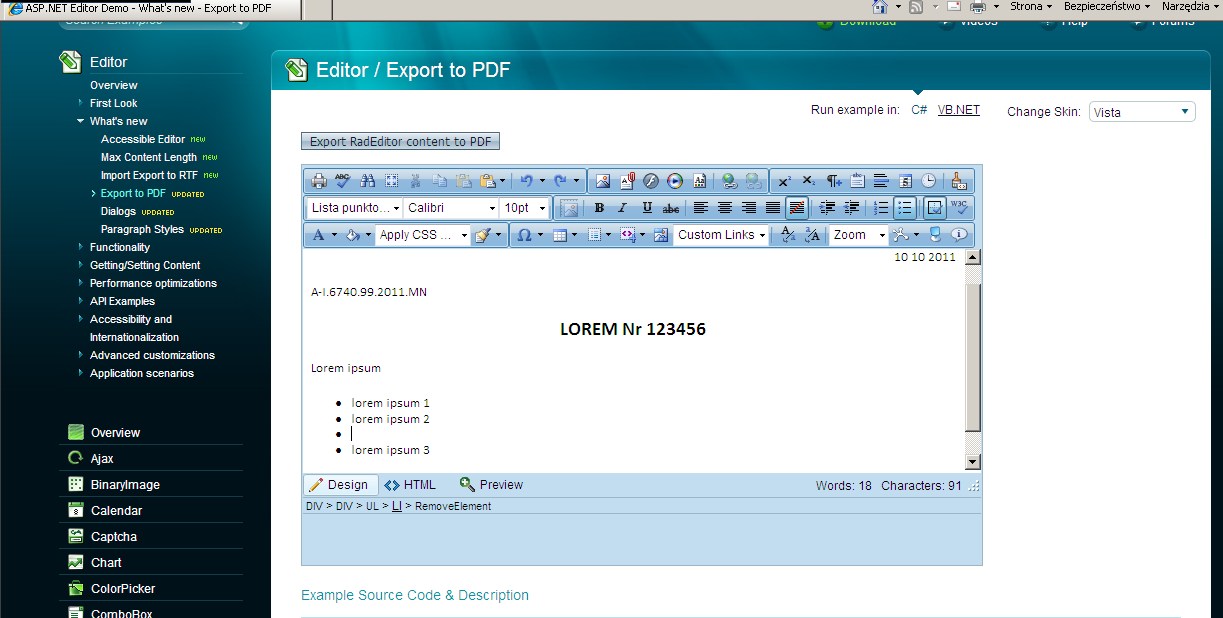The image size is (1223, 618).
Task: Click the Example Source Code & Description link
Action: 415,595
